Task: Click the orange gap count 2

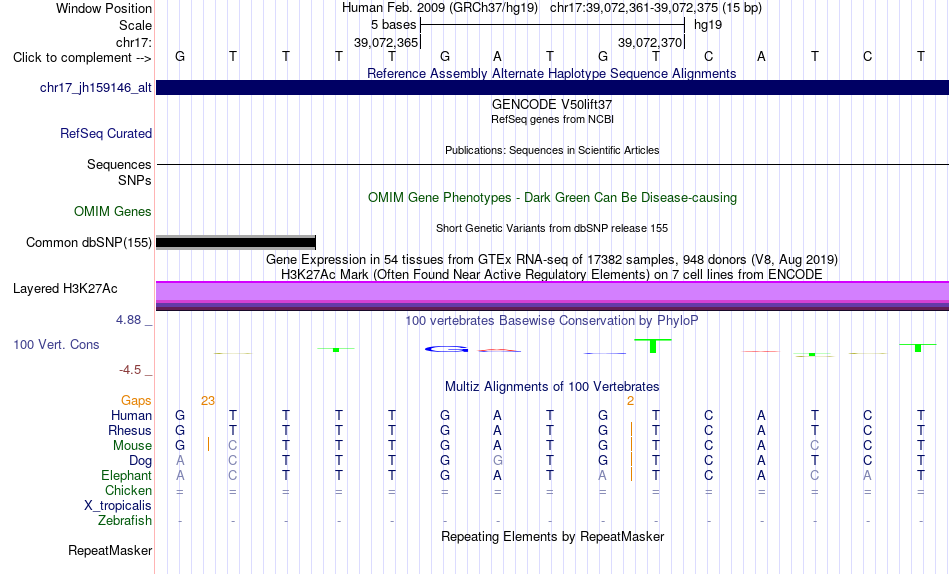Action: (x=631, y=401)
